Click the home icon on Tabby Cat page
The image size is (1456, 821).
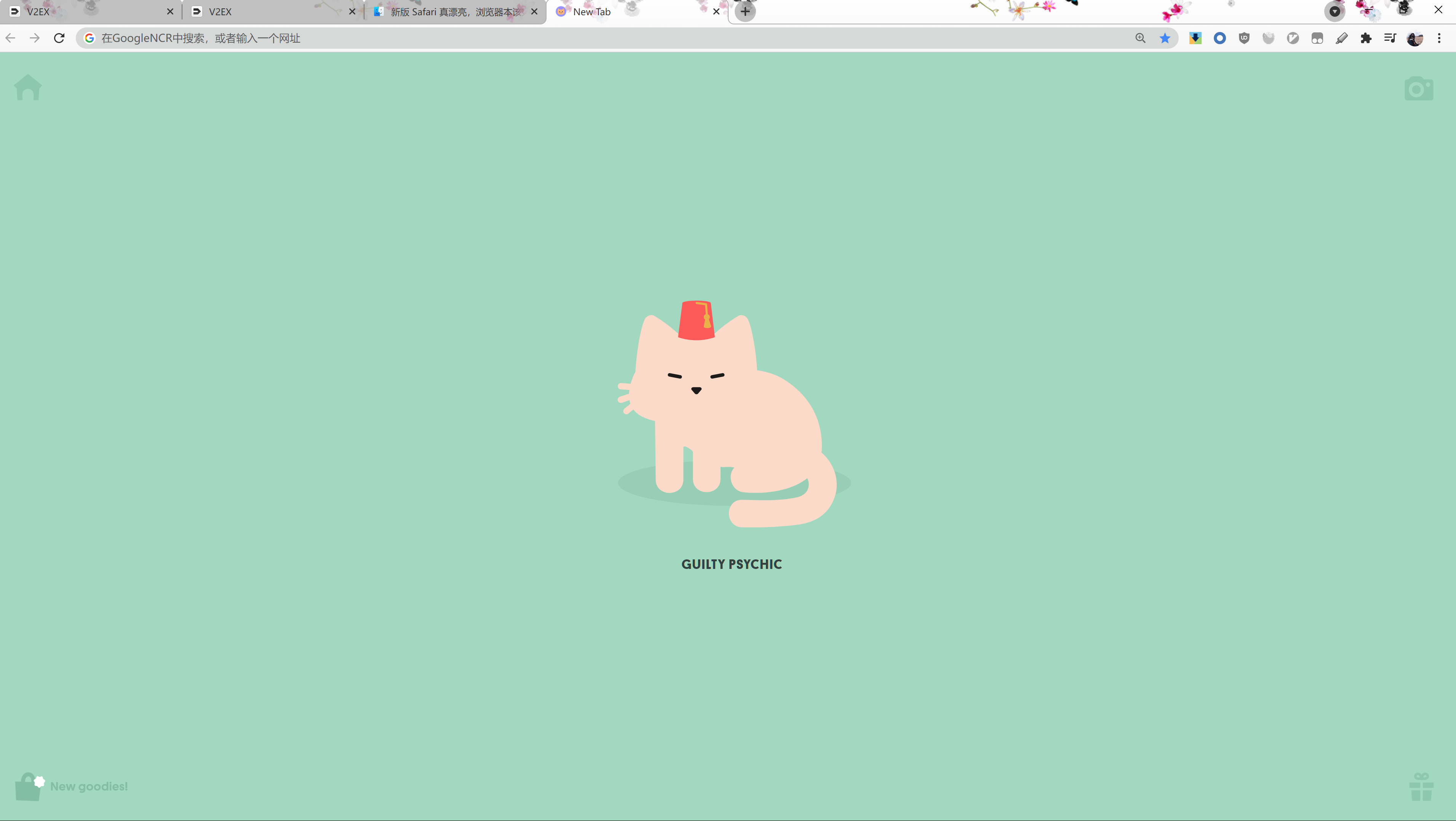(28, 88)
